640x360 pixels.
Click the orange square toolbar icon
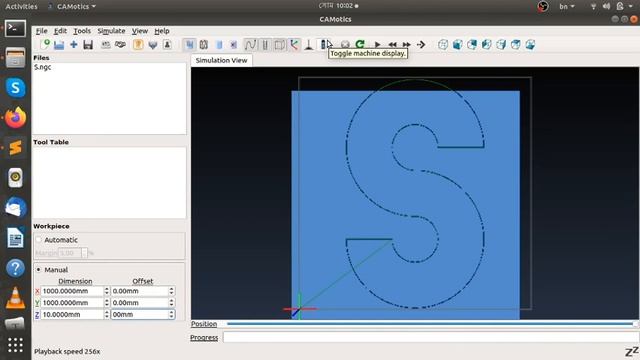138,44
